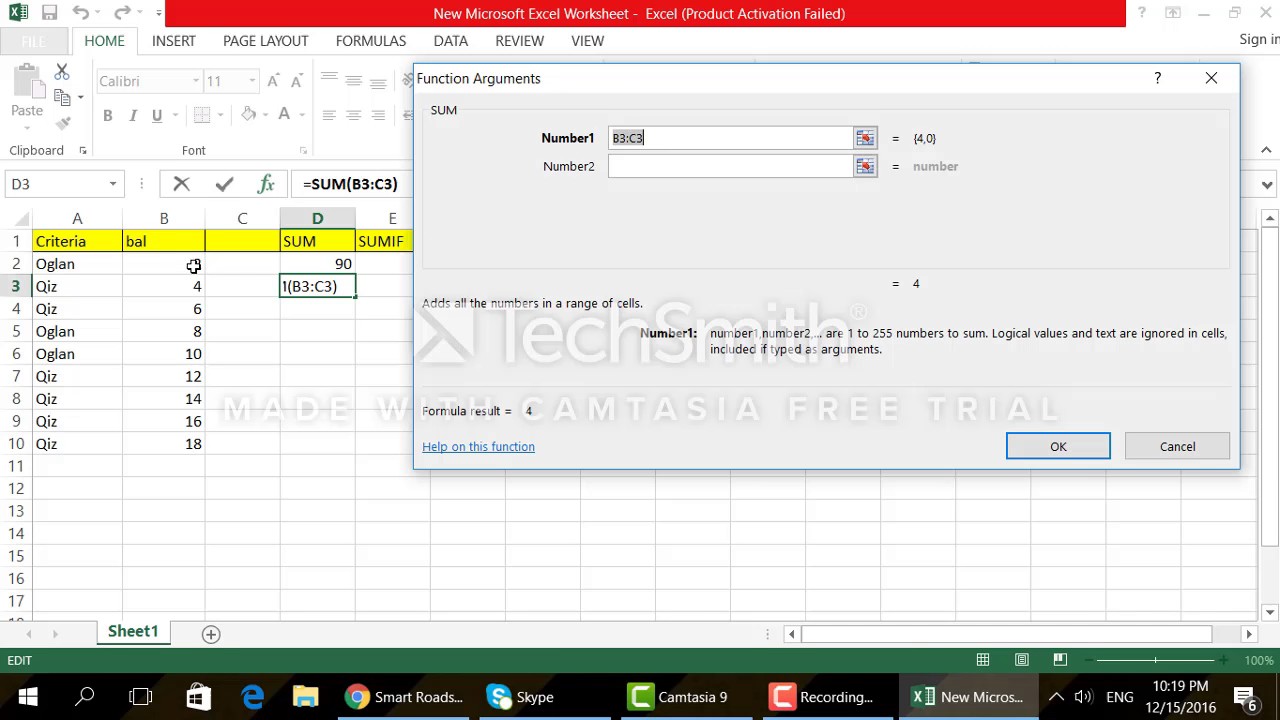The width and height of the screenshot is (1280, 720).
Task: Expand the Paste options arrow
Action: tap(27, 128)
